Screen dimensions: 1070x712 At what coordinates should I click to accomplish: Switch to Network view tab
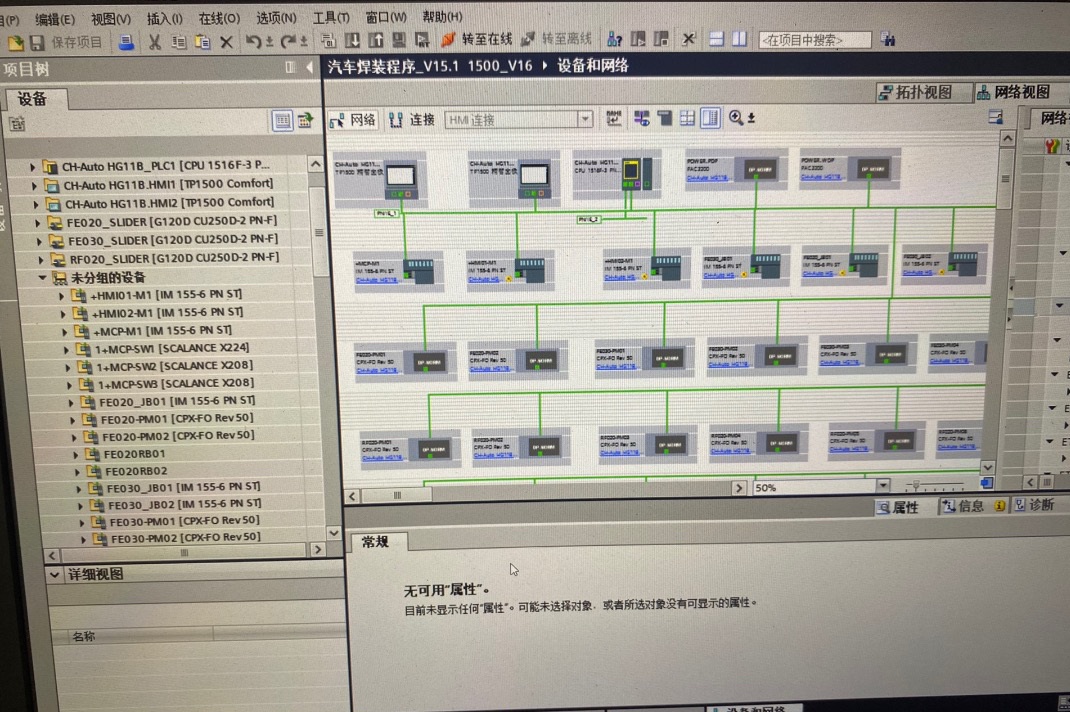click(1021, 92)
